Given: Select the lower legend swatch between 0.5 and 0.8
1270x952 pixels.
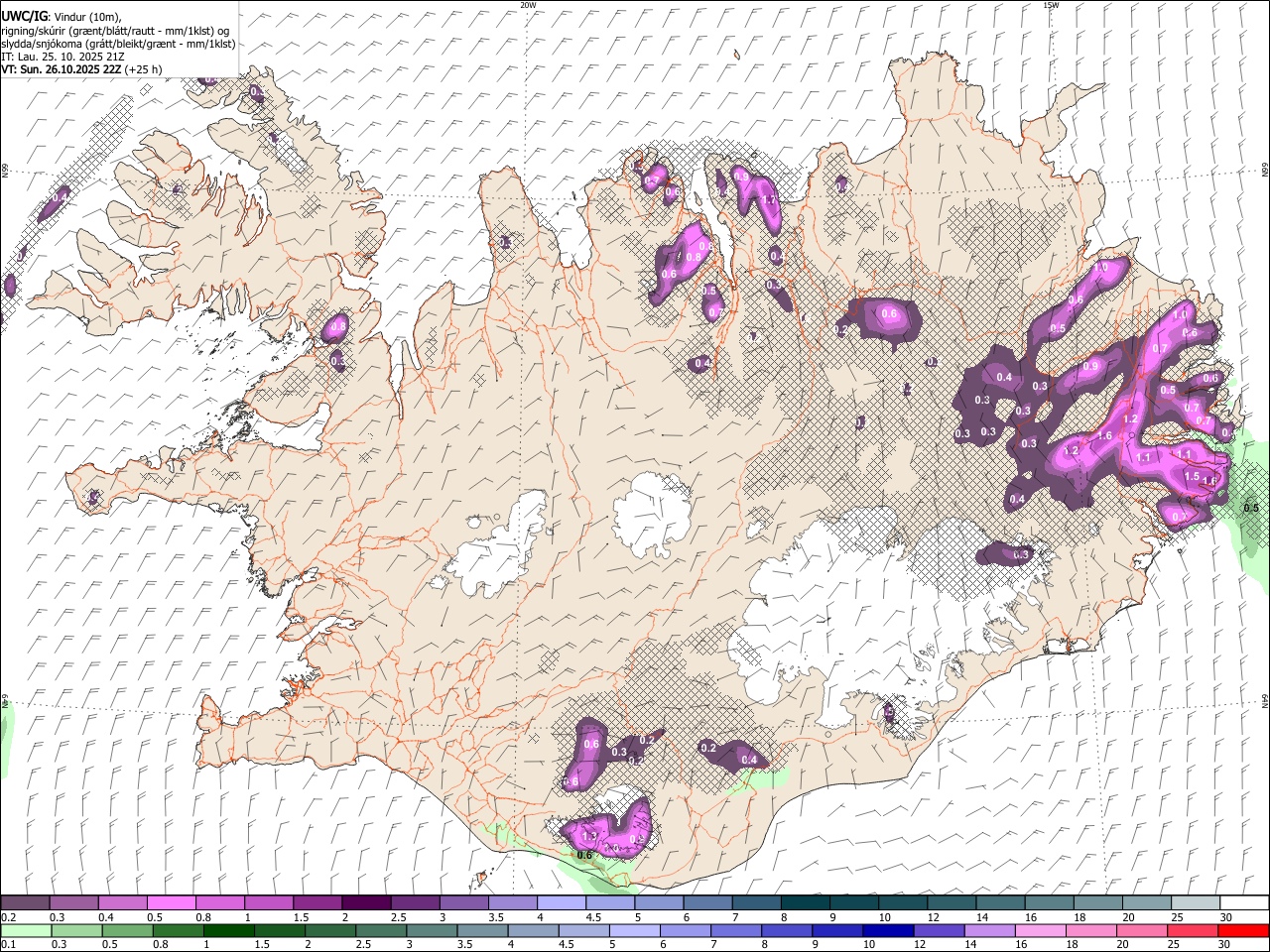Looking at the screenshot, I should (x=126, y=930).
